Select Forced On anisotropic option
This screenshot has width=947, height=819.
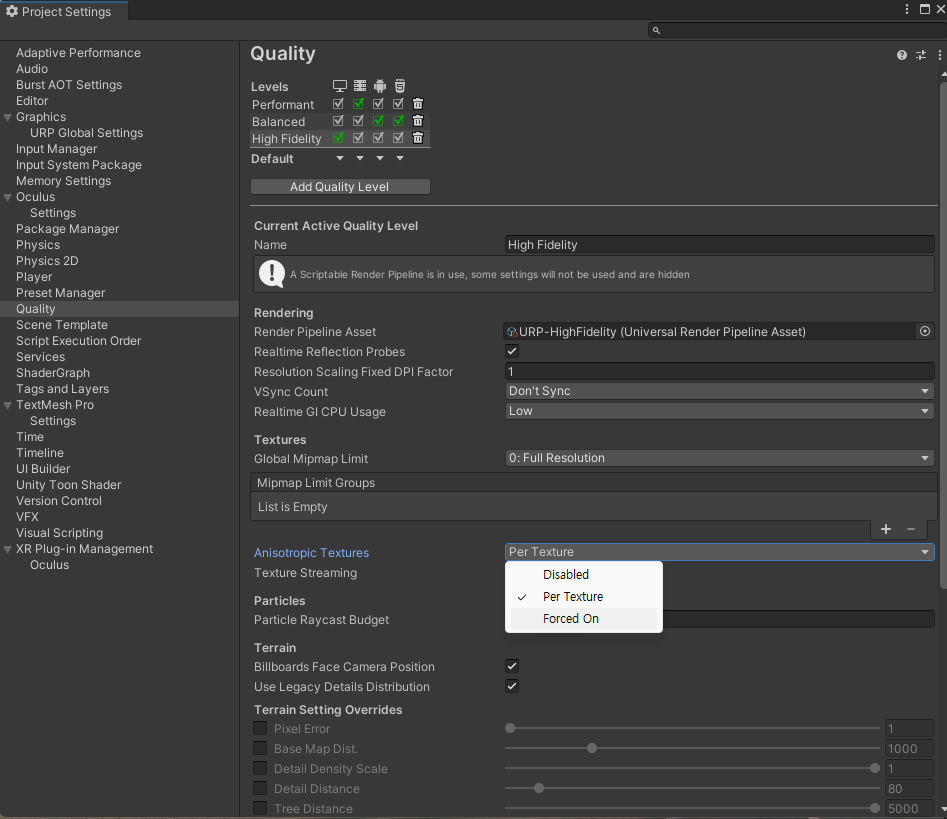pos(583,618)
